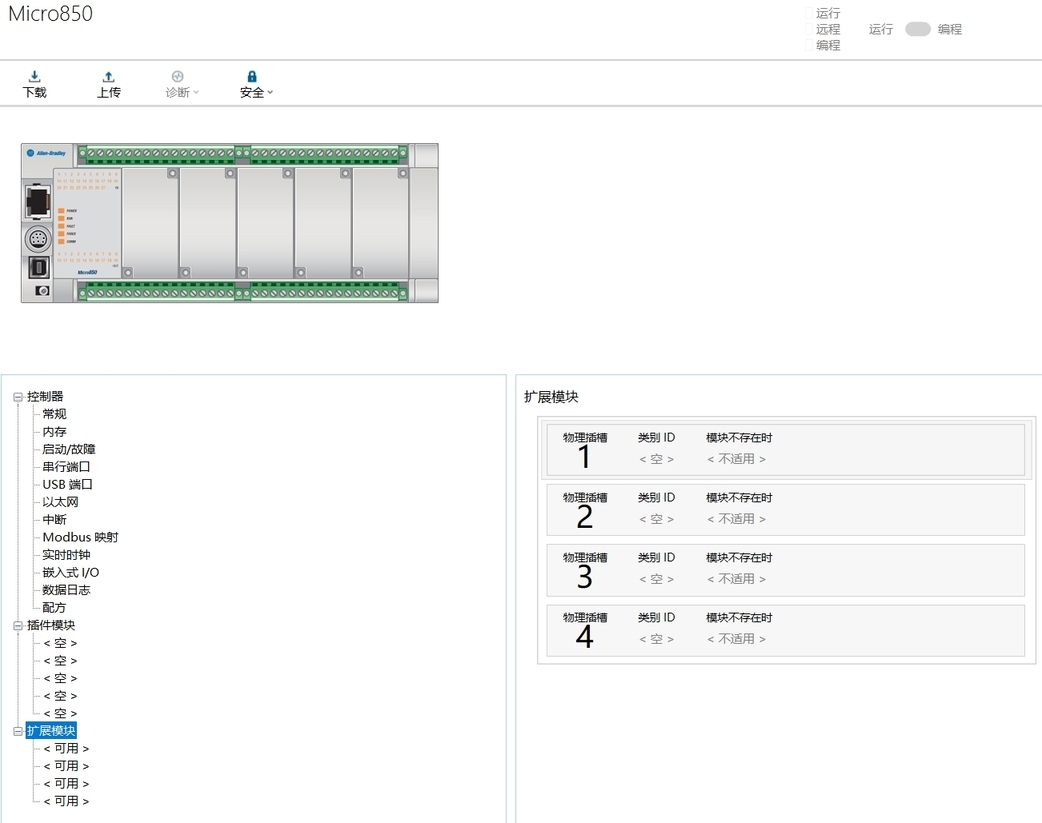
Task: Click the top green terminal block strip
Action: 243,154
